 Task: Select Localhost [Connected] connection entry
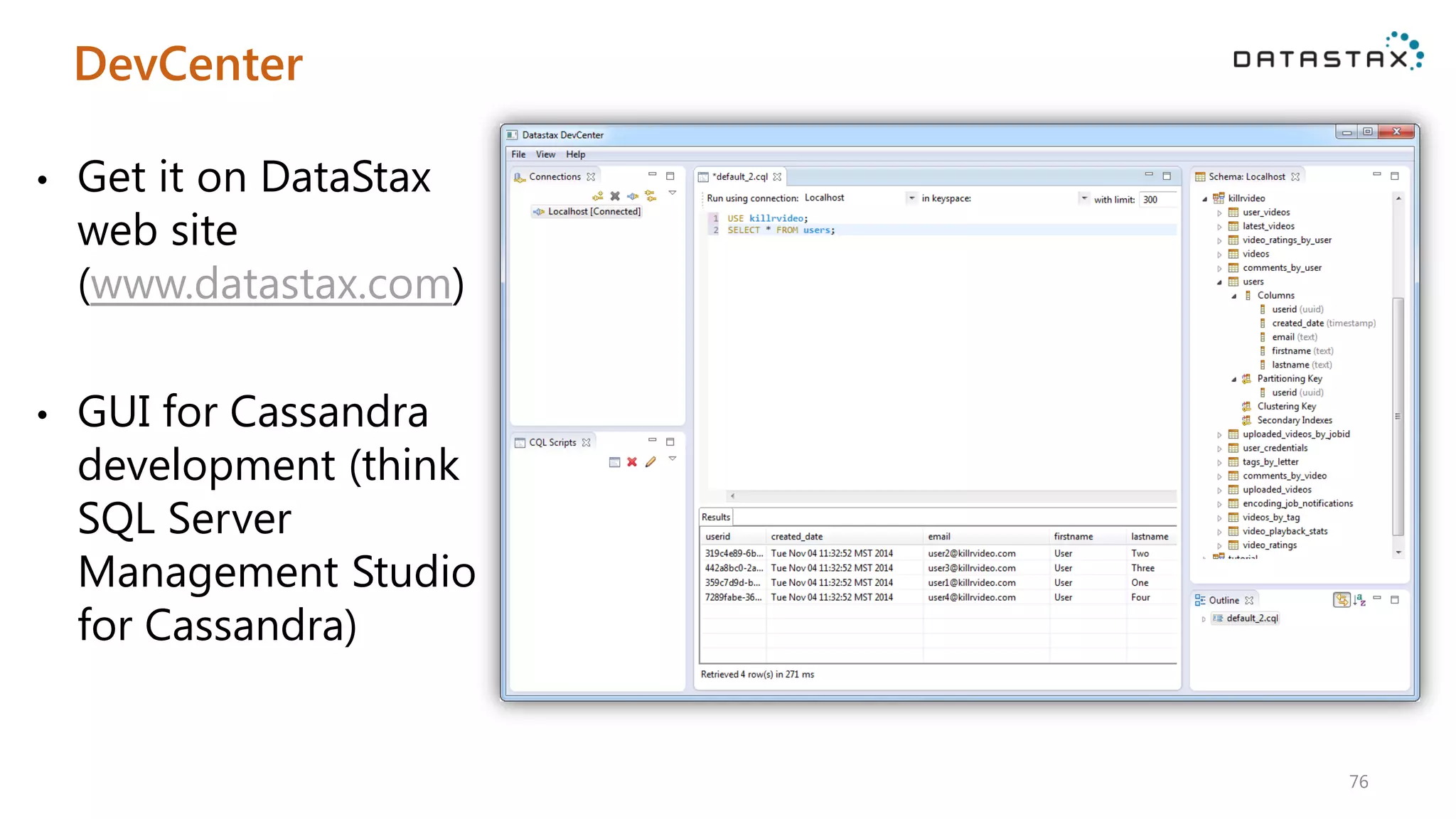(x=588, y=211)
